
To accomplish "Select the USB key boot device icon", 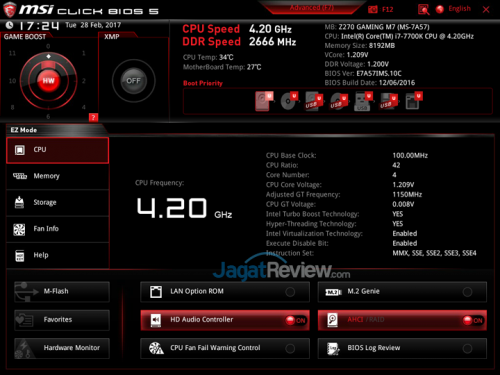I will [x=363, y=101].
